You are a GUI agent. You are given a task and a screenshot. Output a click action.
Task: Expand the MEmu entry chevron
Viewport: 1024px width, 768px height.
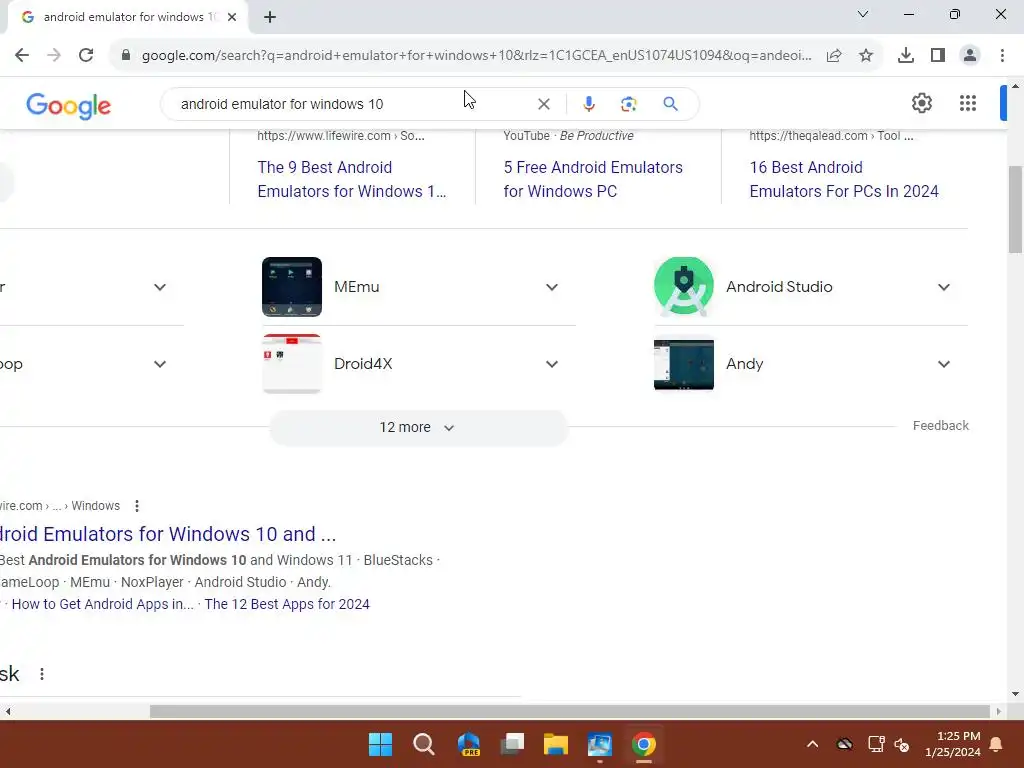click(552, 287)
